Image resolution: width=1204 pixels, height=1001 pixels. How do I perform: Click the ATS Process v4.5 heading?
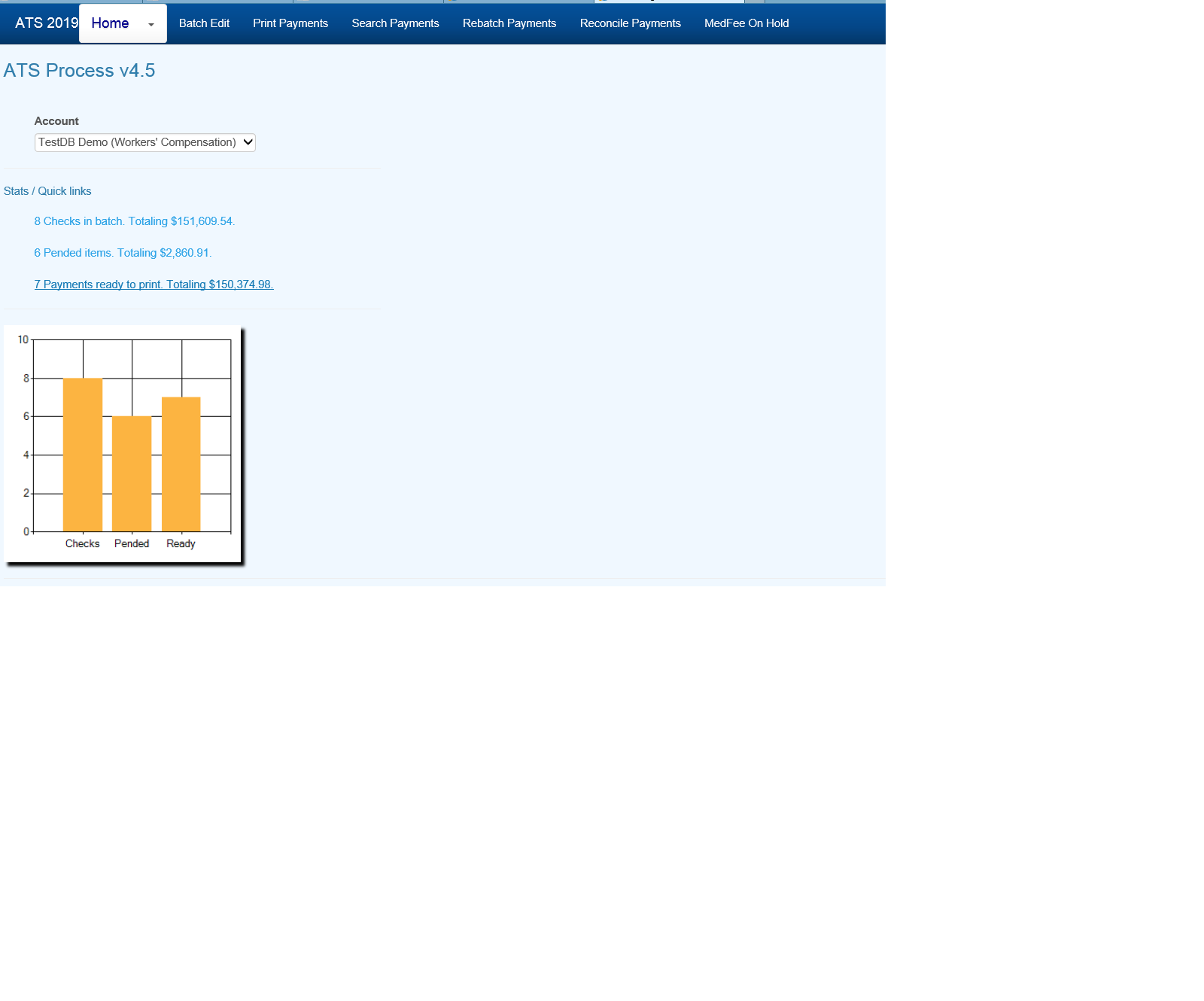point(79,70)
